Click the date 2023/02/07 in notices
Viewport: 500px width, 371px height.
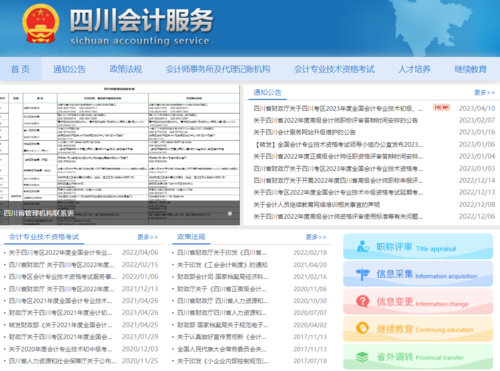(477, 120)
